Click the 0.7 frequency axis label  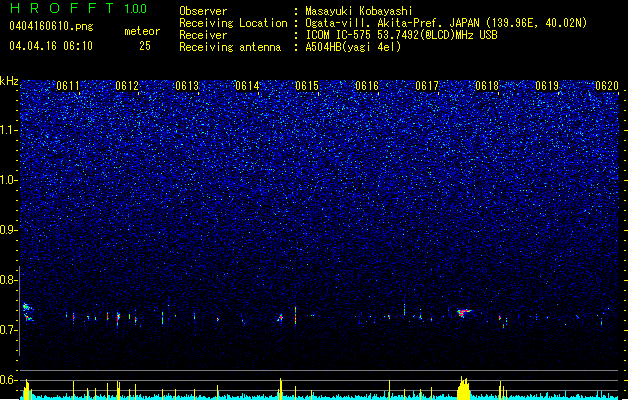click(9, 330)
